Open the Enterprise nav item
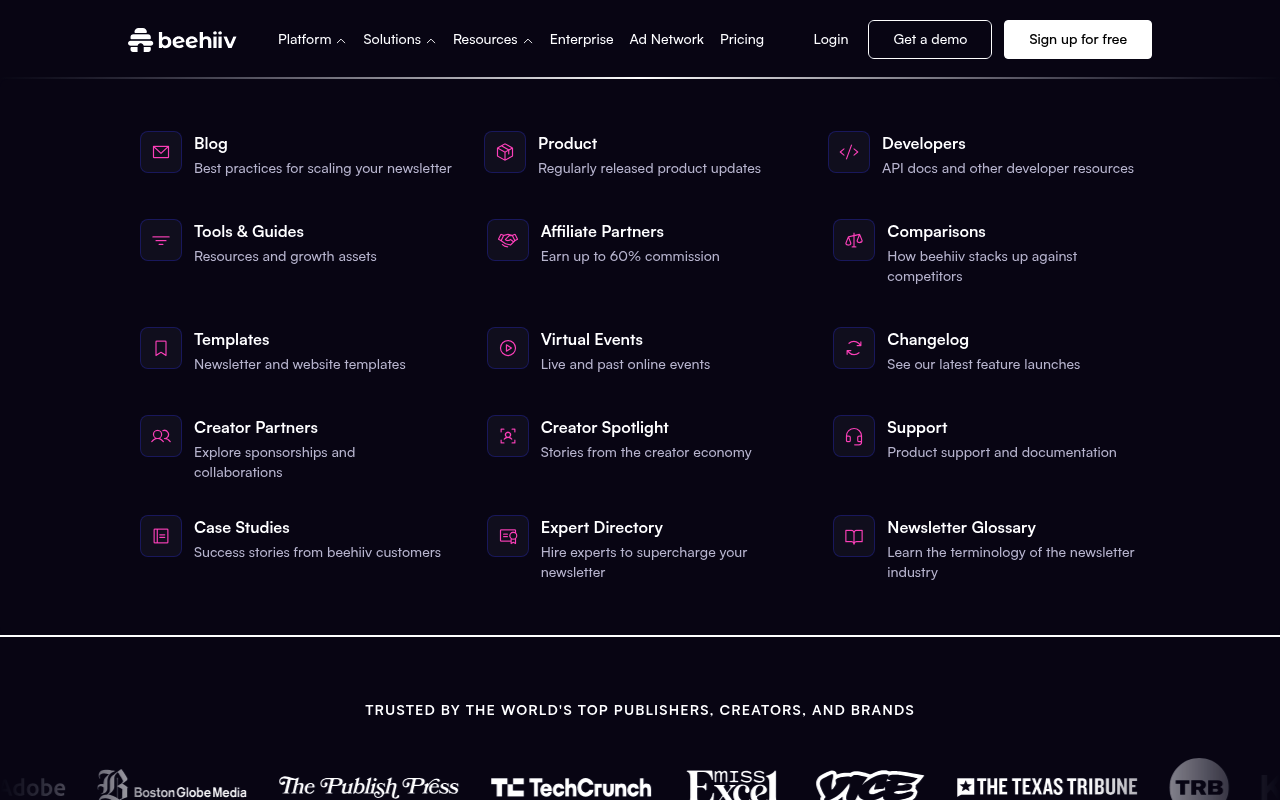Screen dimensions: 1280x800 click(x=581, y=39)
